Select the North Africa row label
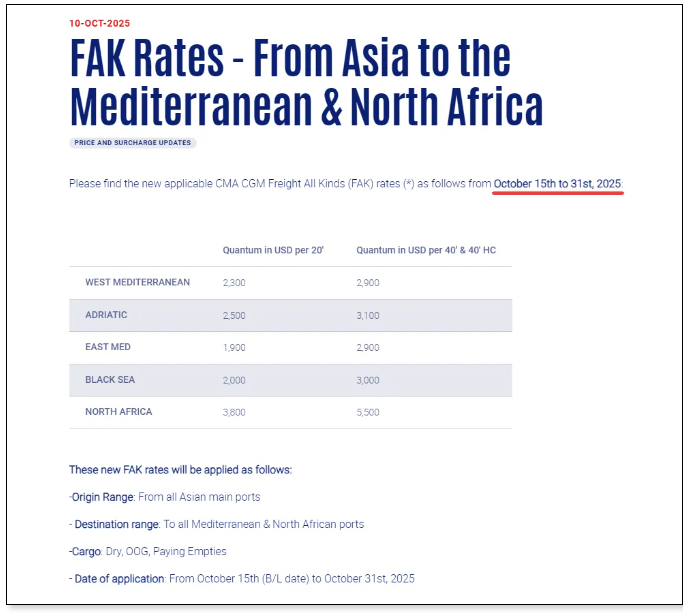Screen dimensions: 689x614 [118, 412]
